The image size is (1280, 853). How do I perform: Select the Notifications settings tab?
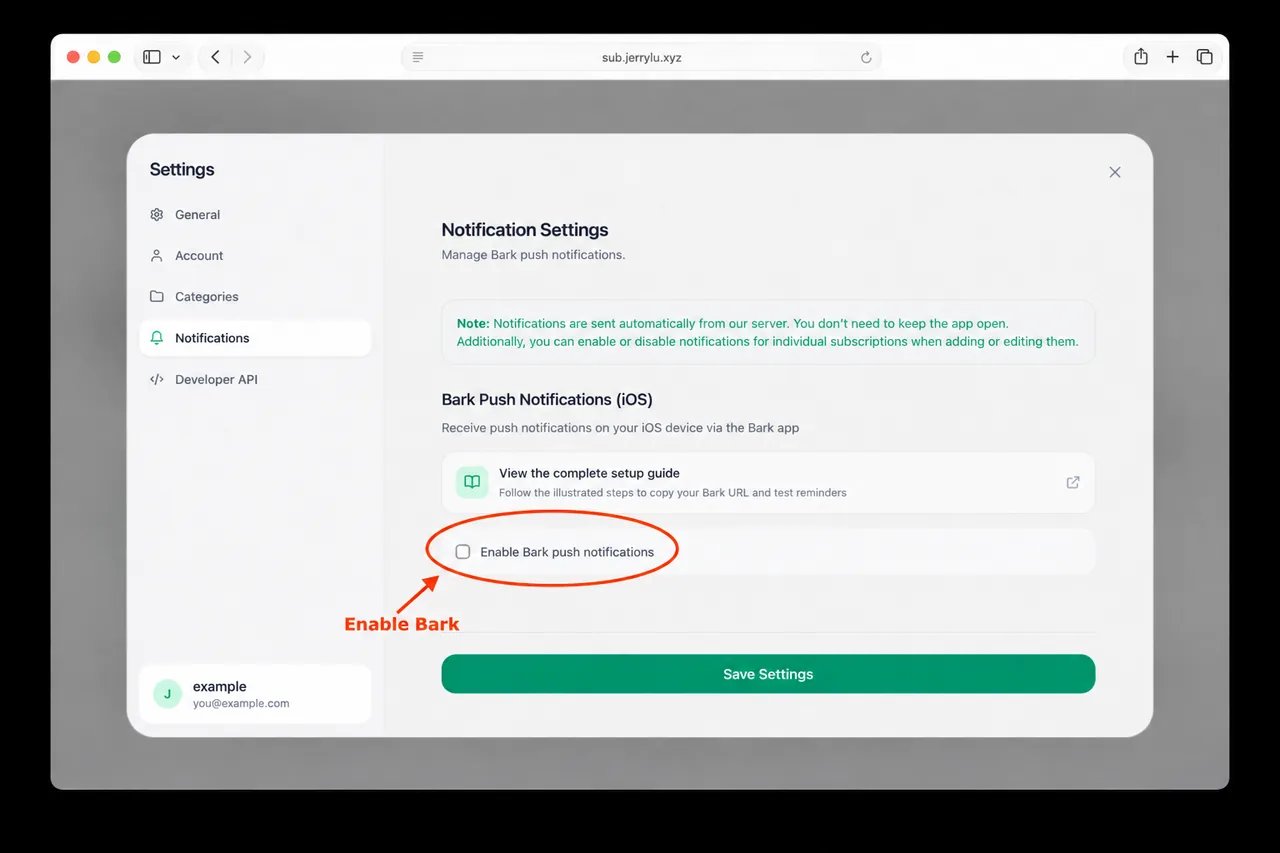pyautogui.click(x=255, y=338)
